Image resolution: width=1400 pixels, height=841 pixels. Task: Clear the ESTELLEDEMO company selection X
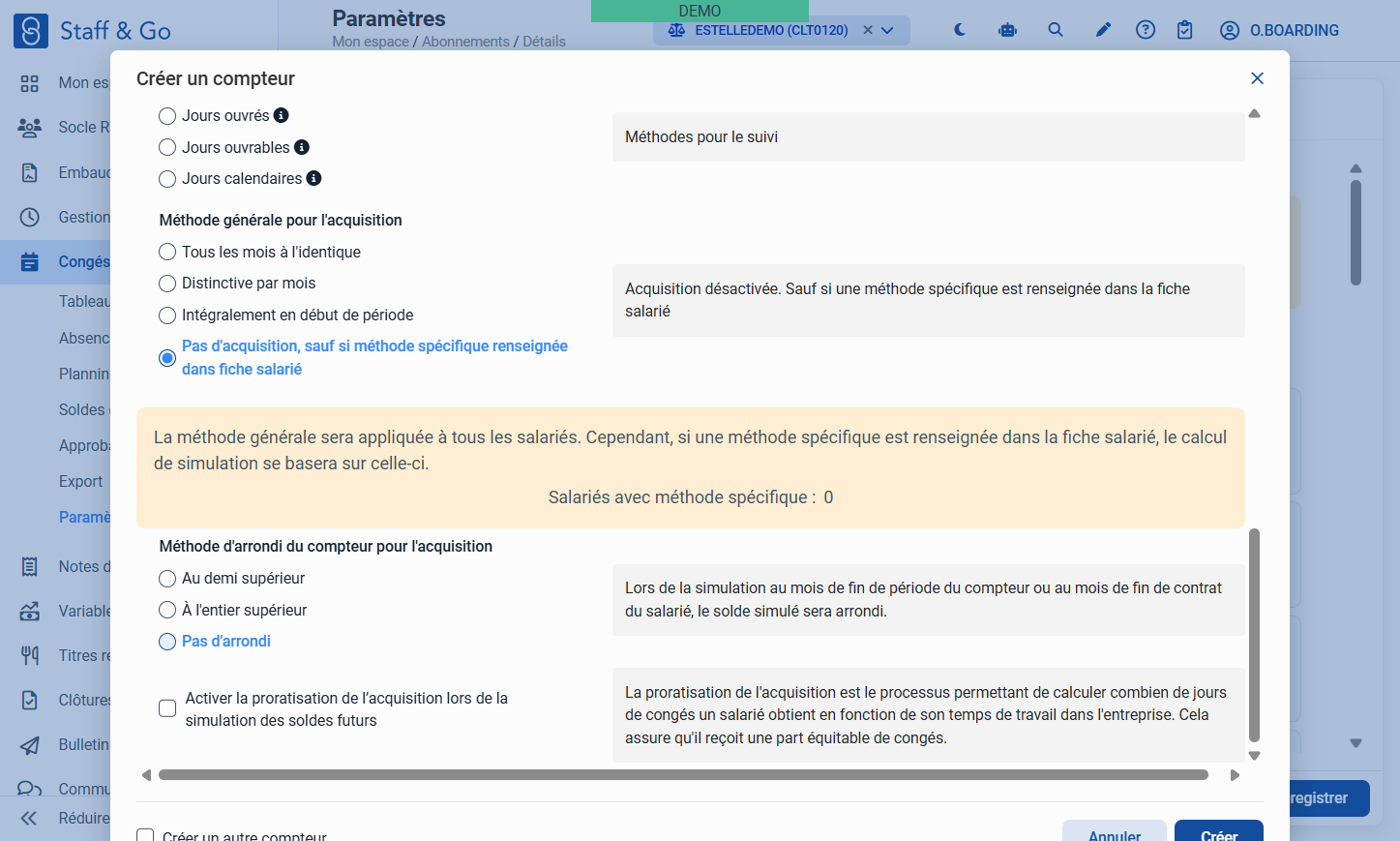868,30
